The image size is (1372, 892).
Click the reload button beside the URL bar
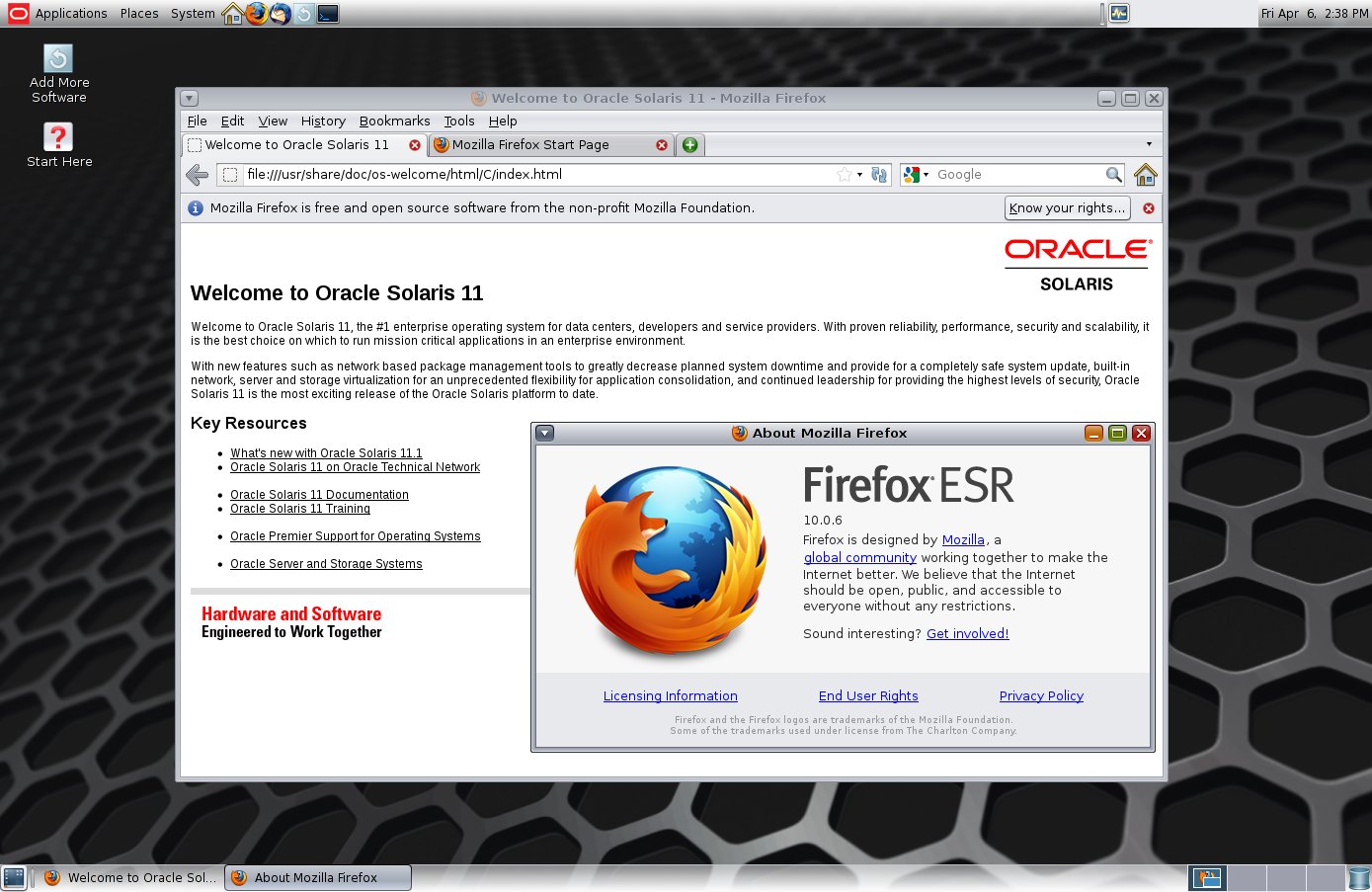coord(879,175)
